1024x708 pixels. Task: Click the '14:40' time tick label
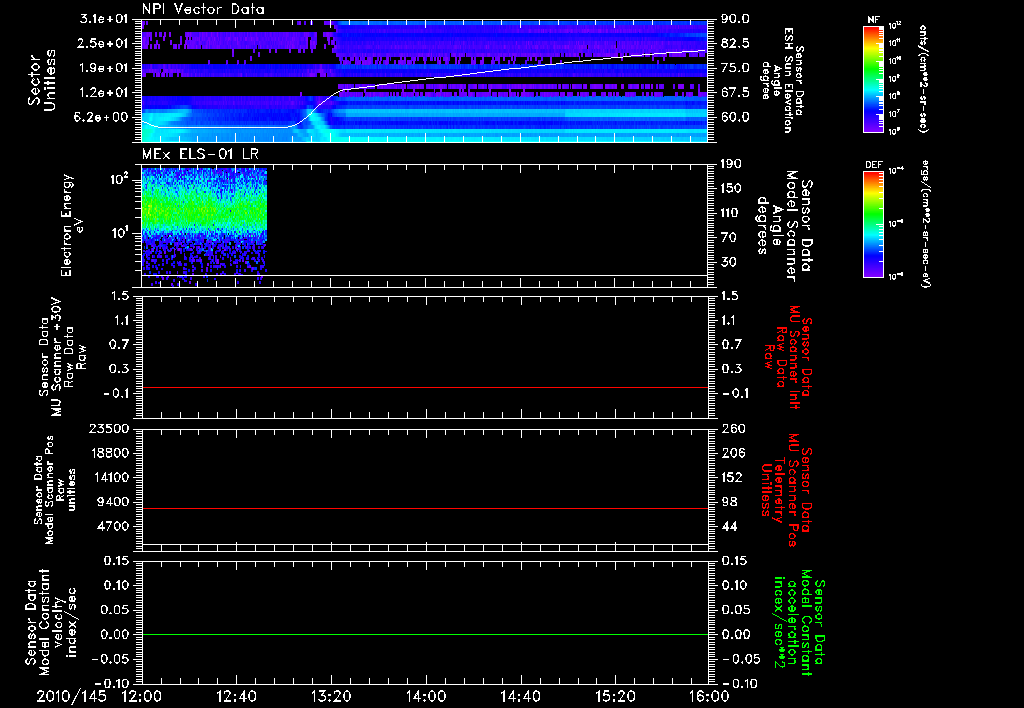click(x=520, y=696)
